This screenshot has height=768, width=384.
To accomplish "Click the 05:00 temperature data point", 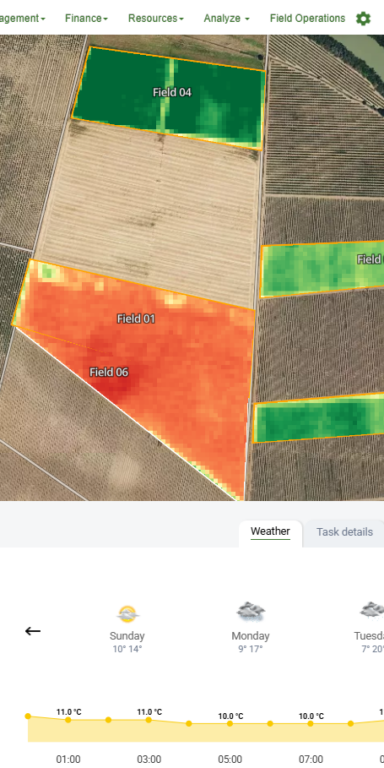I will 230,723.
